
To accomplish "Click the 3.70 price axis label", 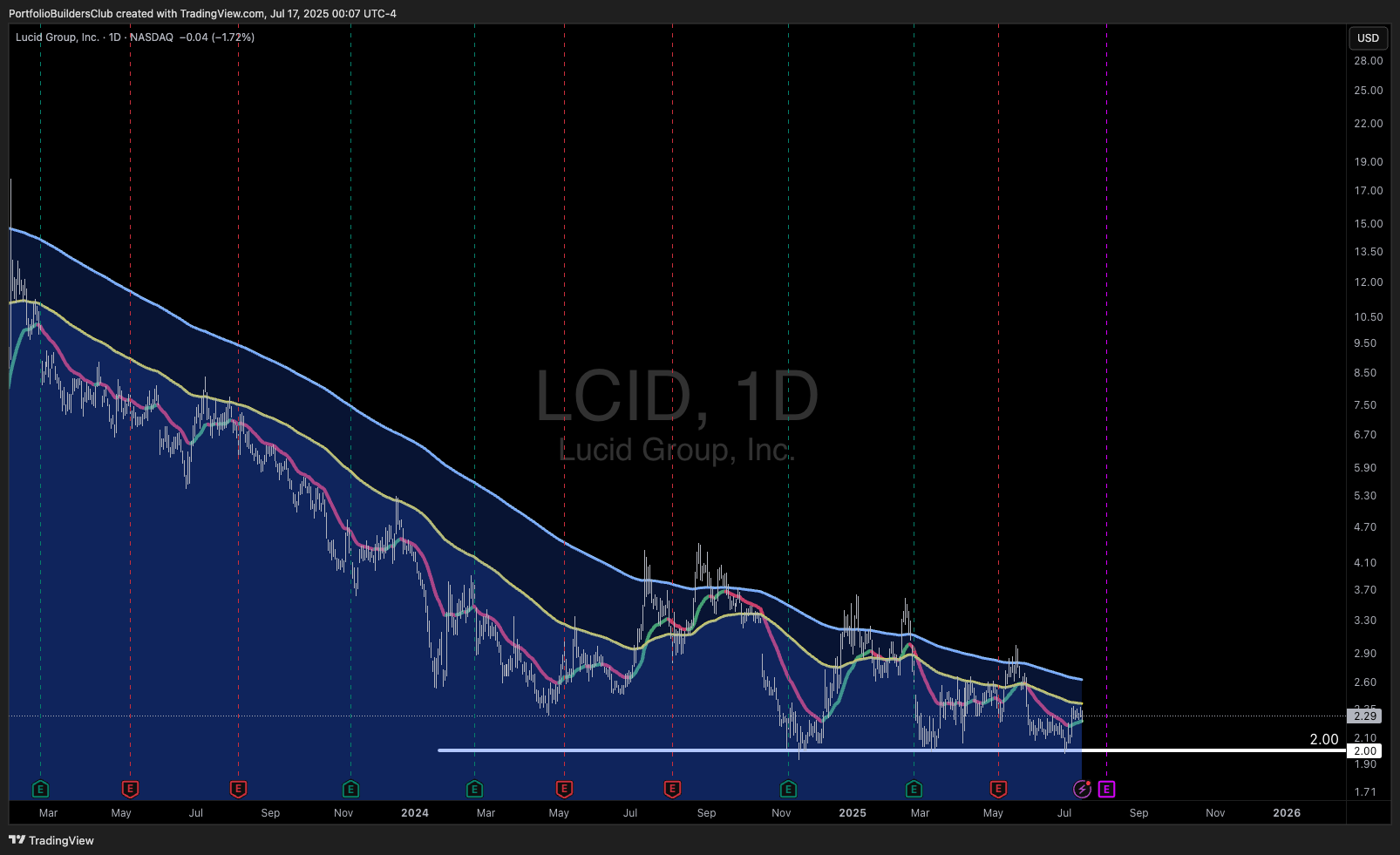I will pyautogui.click(x=1365, y=590).
